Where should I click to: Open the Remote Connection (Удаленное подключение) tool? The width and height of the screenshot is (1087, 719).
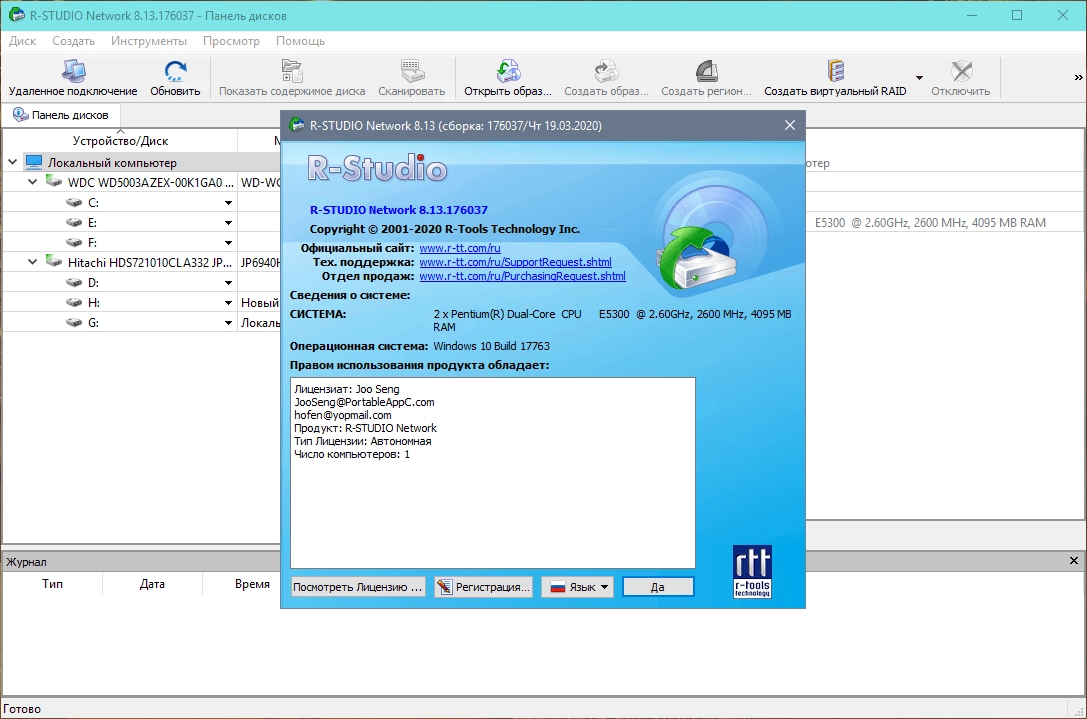click(x=73, y=78)
